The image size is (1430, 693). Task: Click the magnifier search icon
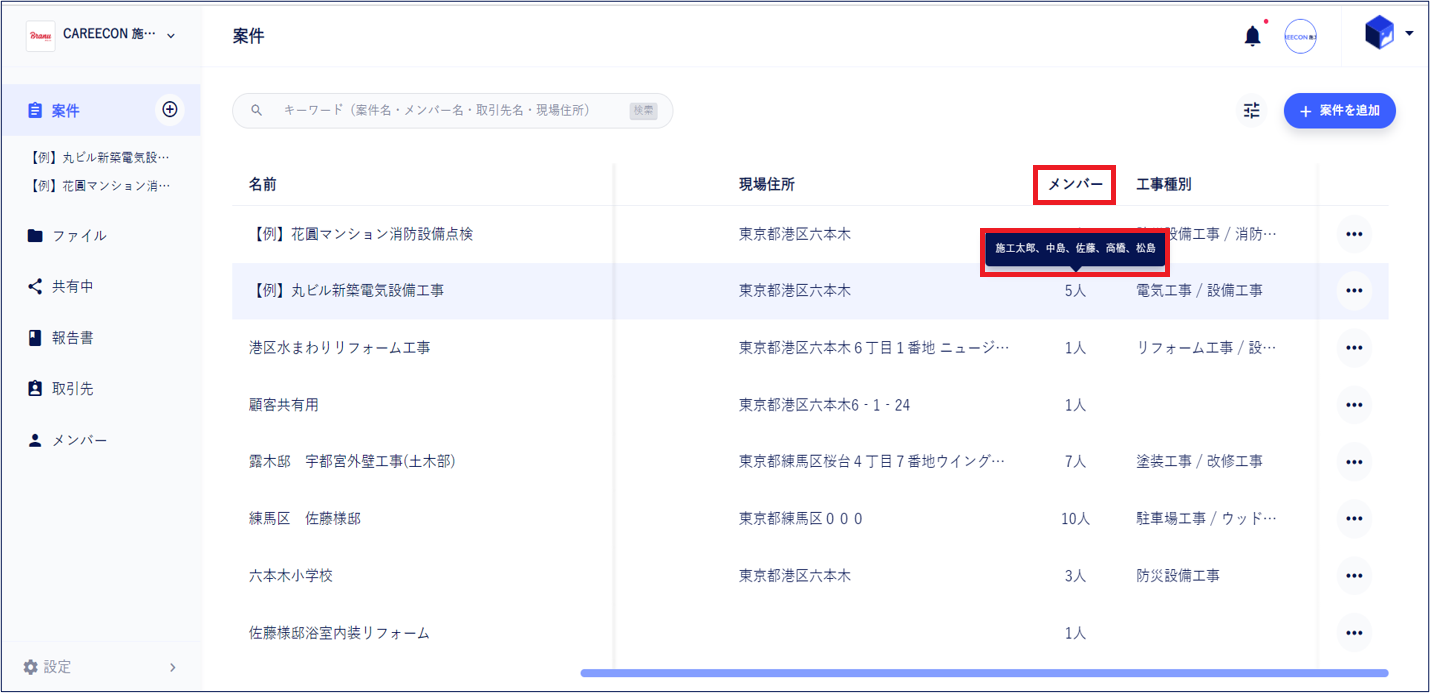point(256,110)
